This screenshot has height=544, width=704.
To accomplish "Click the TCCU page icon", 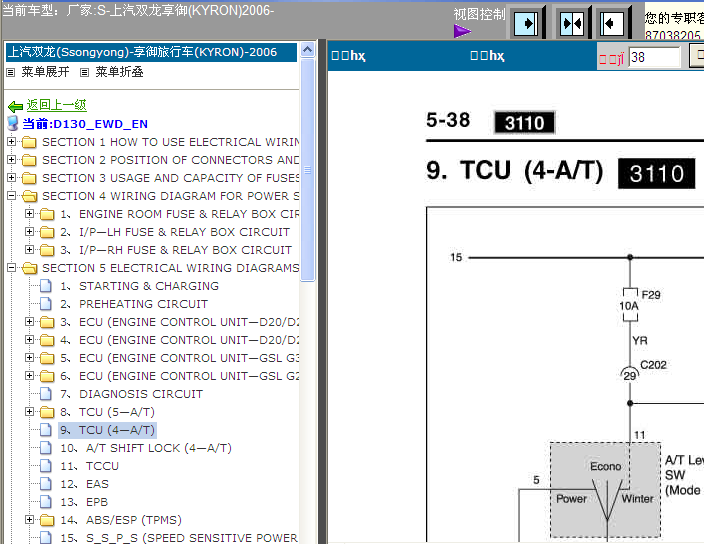I will pos(45,466).
